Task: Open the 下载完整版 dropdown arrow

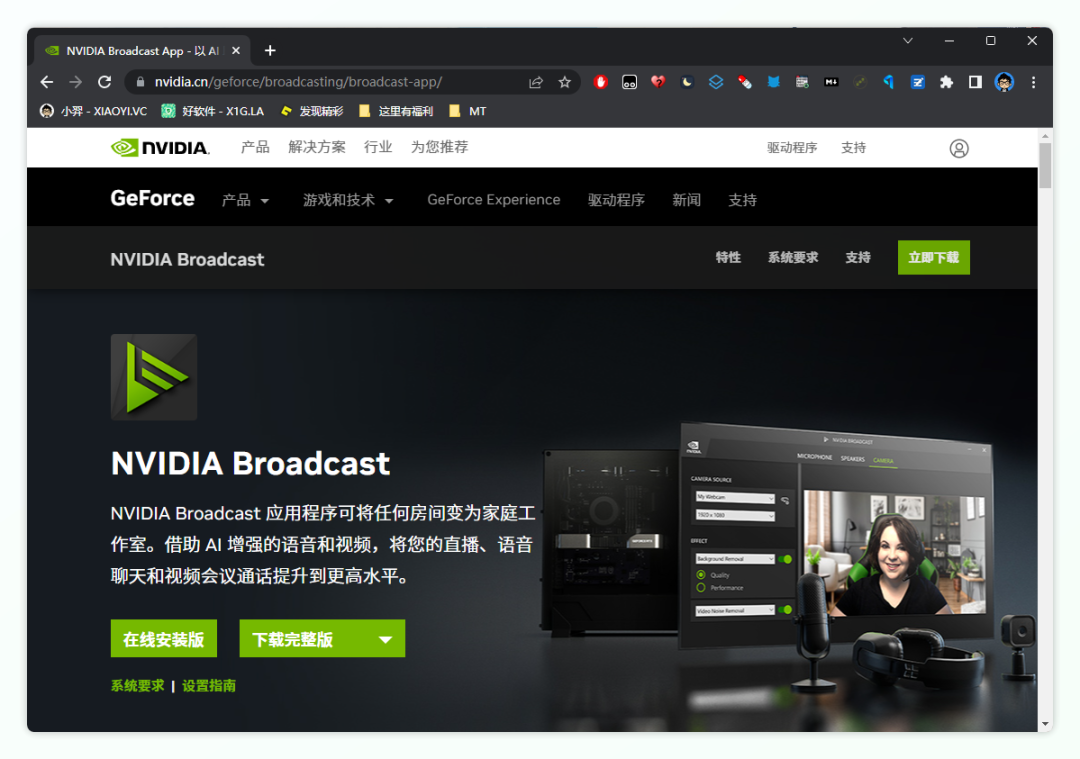Action: coord(386,639)
